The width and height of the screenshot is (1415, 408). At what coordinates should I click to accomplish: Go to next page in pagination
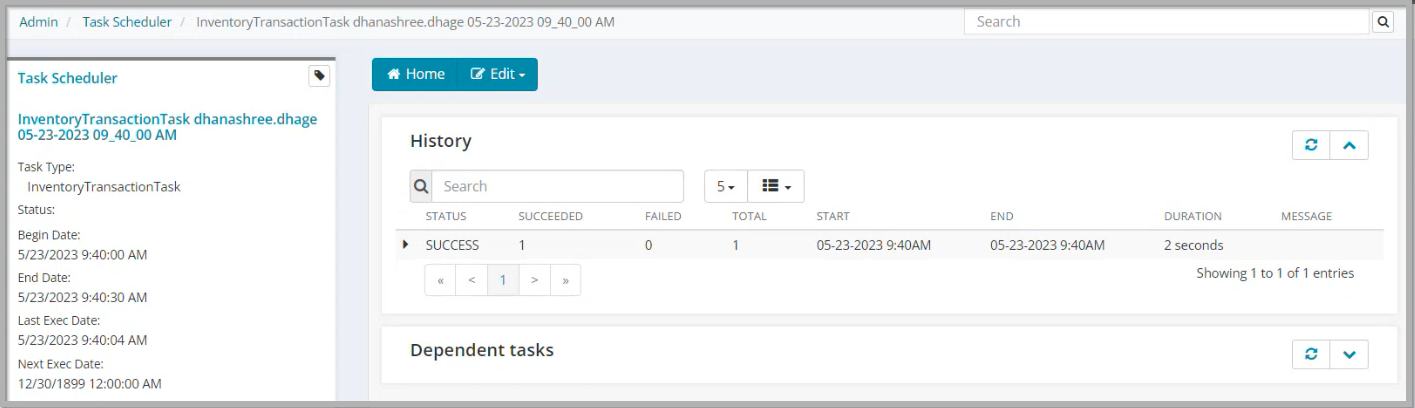pos(534,280)
